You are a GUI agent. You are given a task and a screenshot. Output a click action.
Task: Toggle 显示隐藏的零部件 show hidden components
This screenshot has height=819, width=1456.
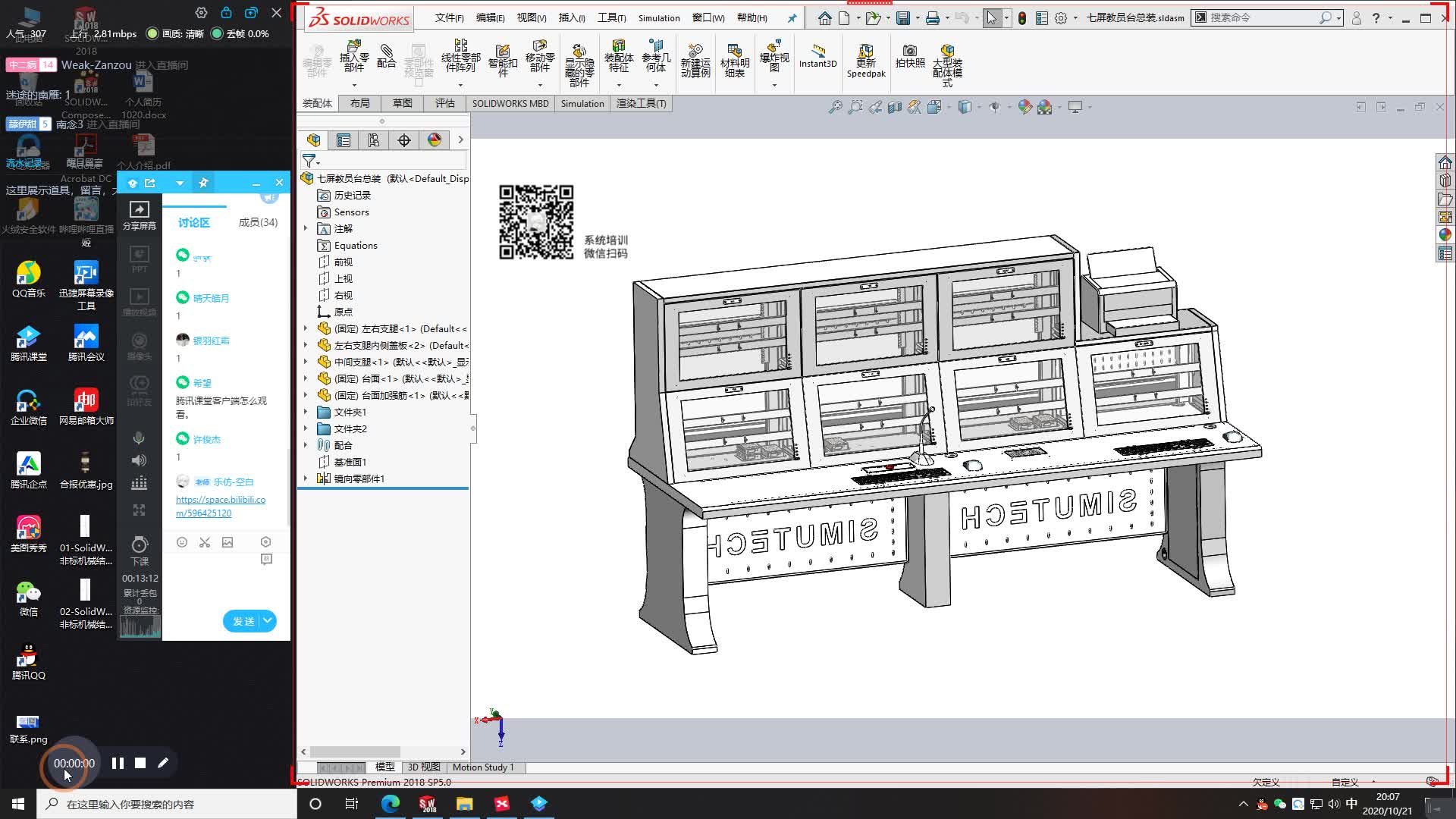coord(579,61)
